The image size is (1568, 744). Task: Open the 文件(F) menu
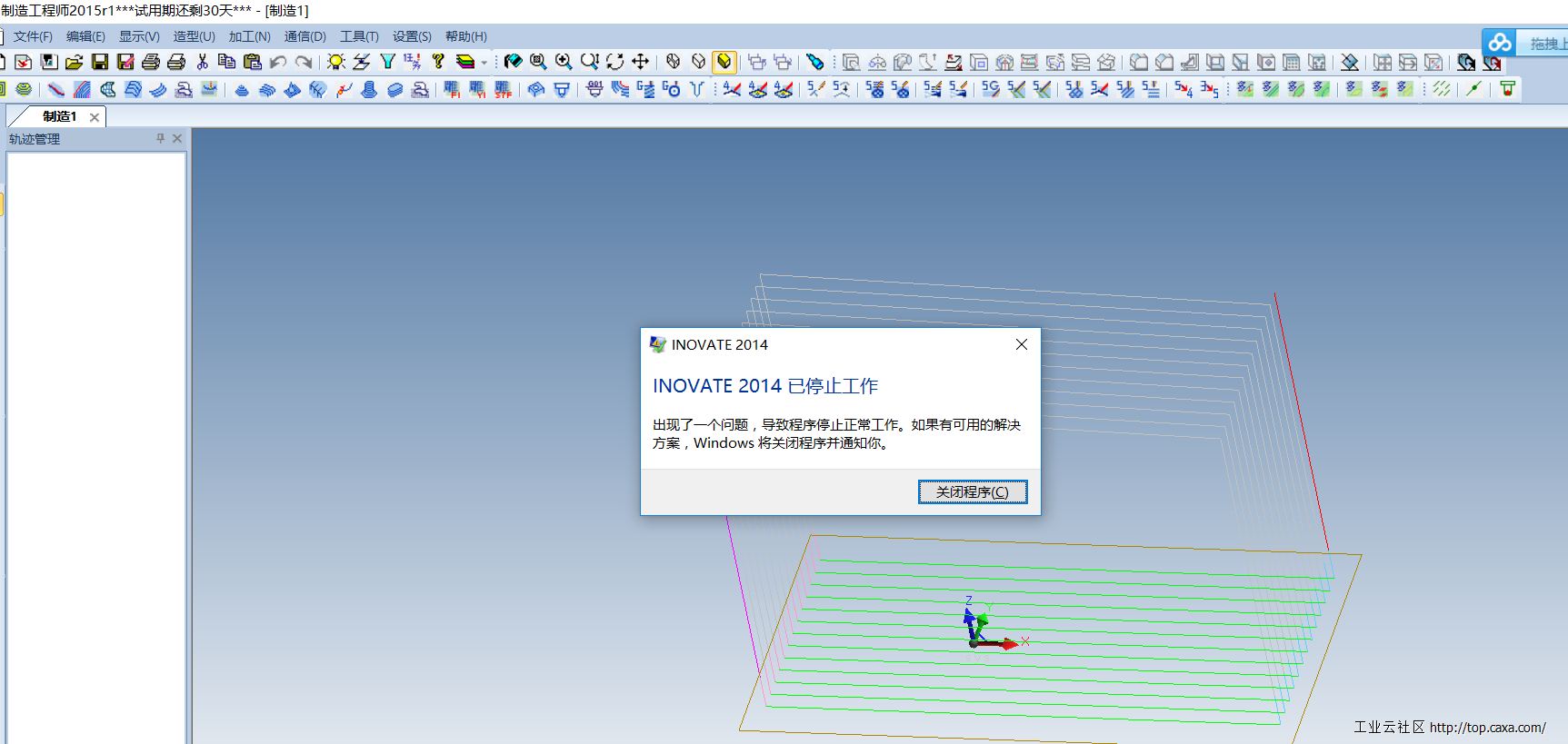(33, 36)
